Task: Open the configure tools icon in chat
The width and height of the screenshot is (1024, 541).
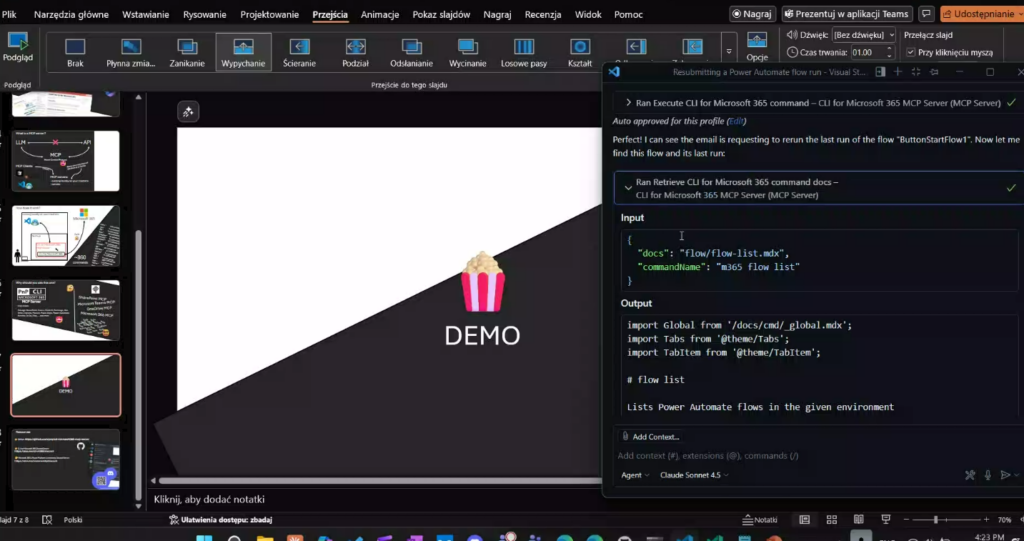Action: click(x=969, y=475)
